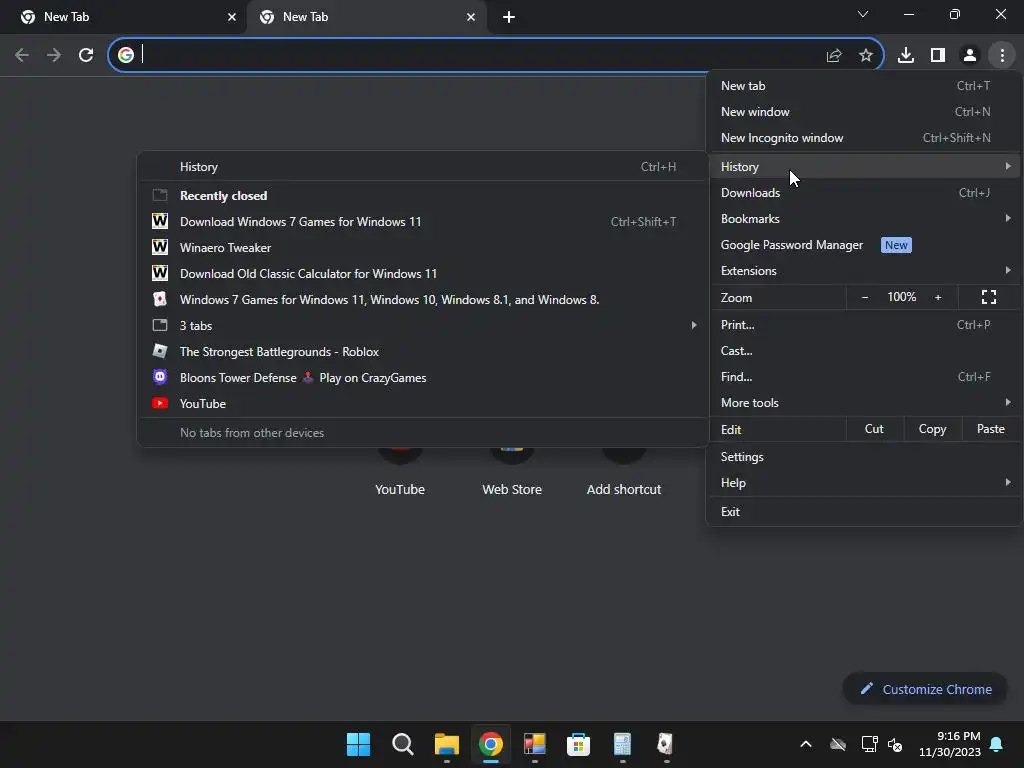The height and width of the screenshot is (768, 1024).
Task: Click the Google icon in the address bar
Action: 126,55
